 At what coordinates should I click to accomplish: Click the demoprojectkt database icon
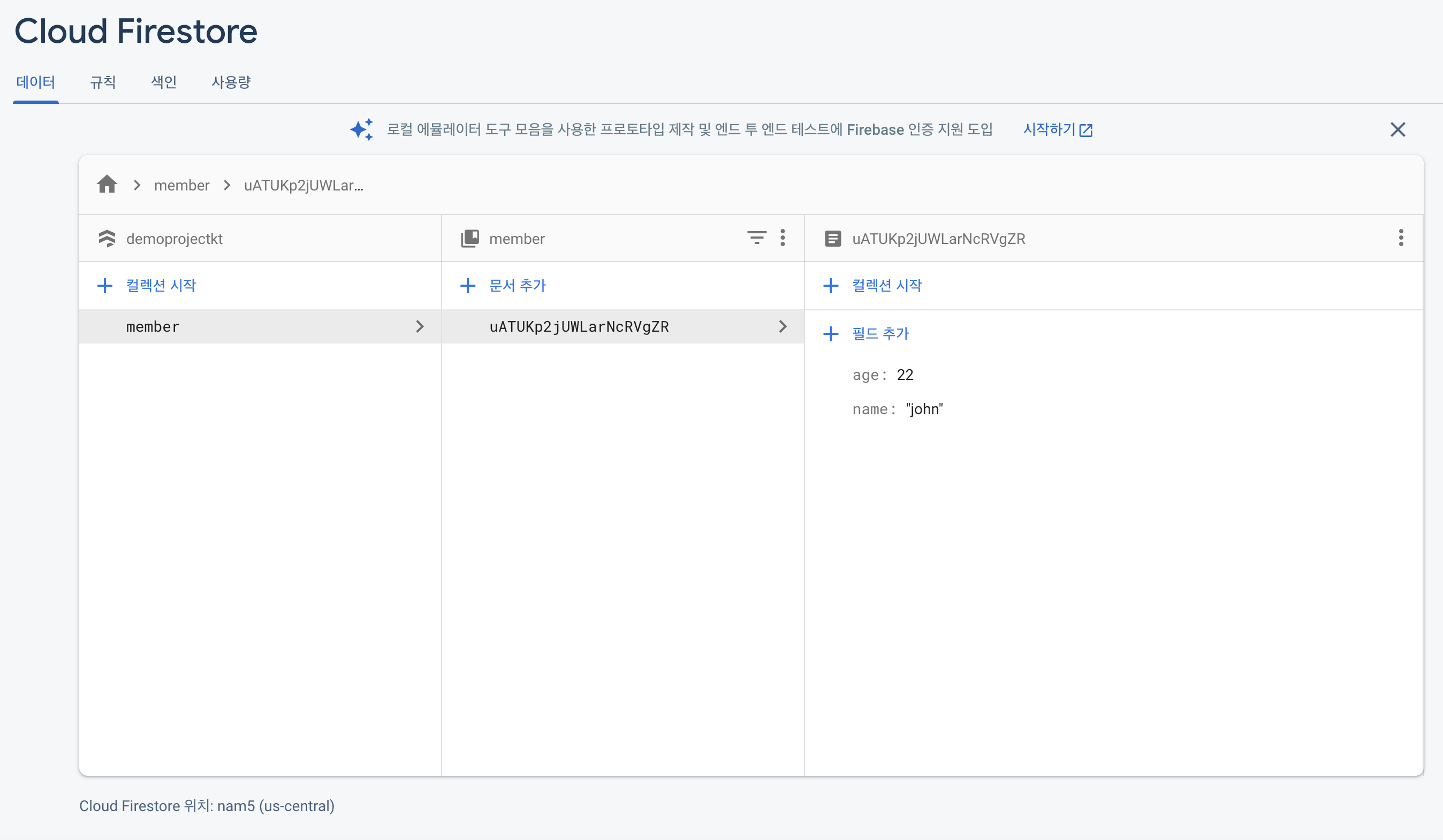[x=107, y=239]
